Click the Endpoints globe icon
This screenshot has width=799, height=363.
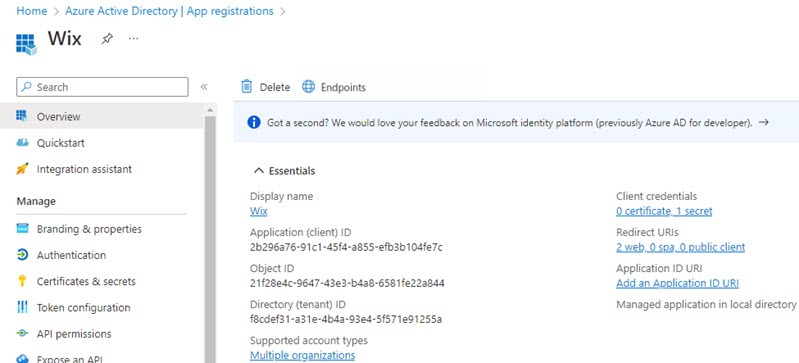tap(308, 87)
